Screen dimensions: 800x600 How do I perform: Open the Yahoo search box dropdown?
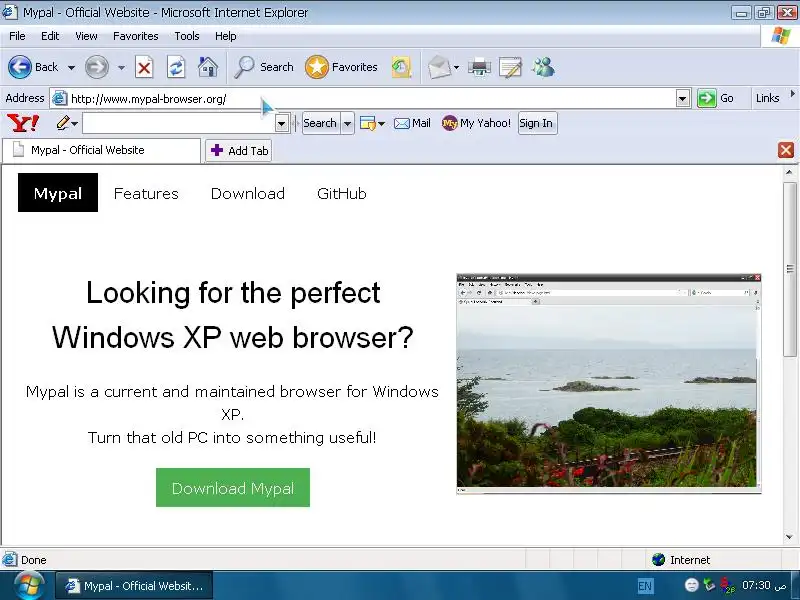coord(282,123)
